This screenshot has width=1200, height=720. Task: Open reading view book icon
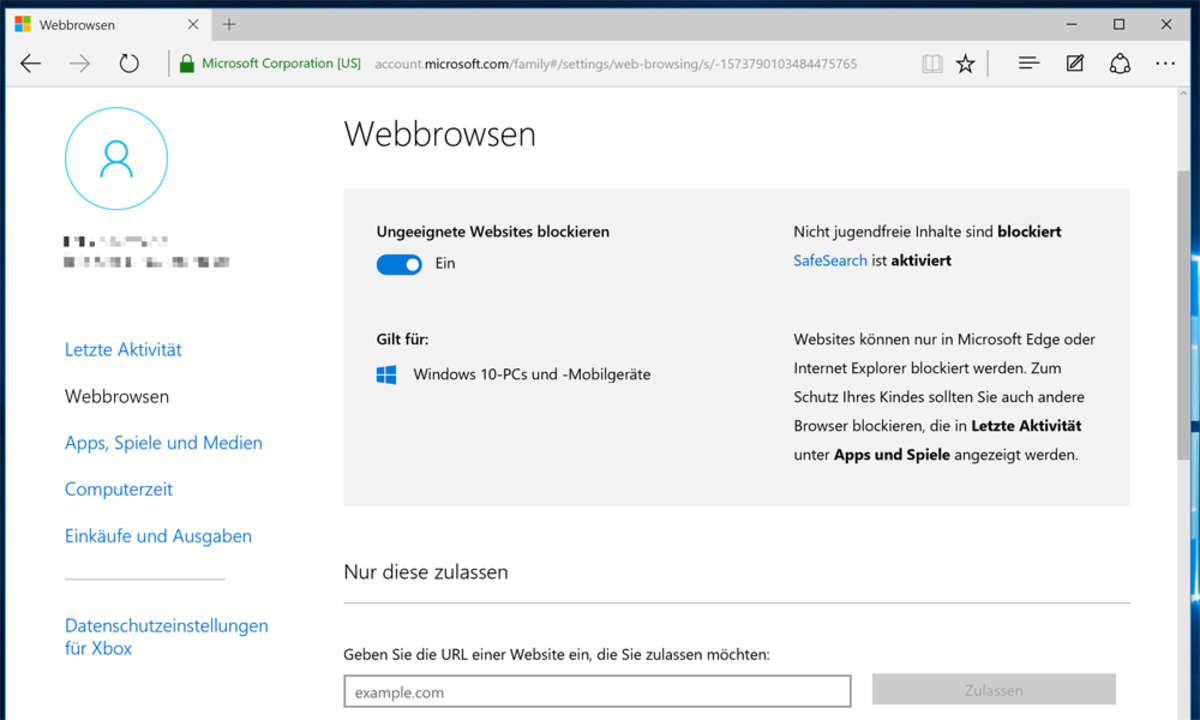point(932,64)
